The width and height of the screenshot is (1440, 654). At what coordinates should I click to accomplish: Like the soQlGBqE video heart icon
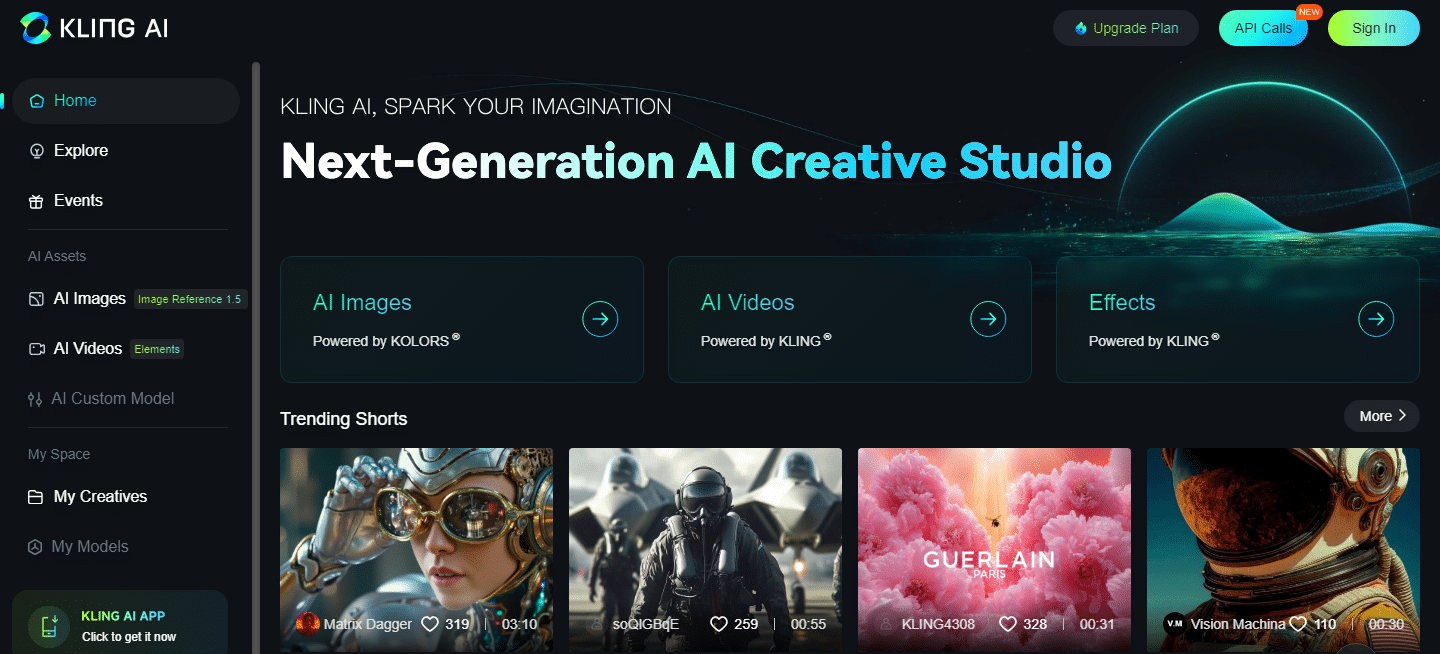point(718,624)
